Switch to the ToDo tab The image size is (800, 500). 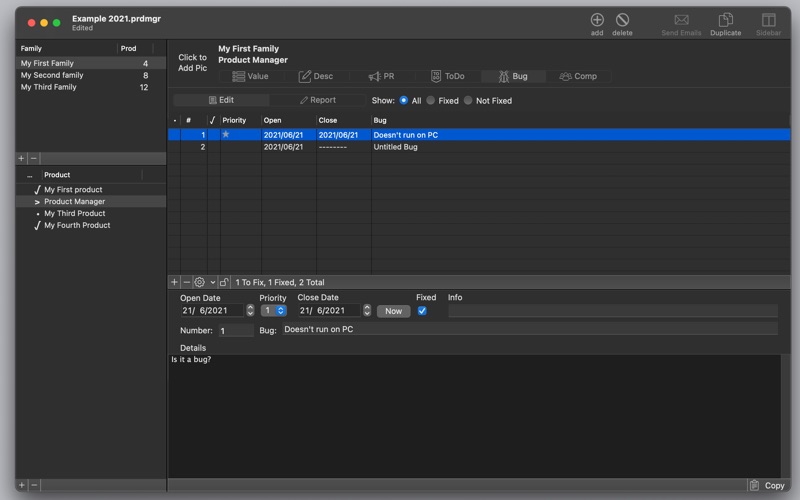tap(448, 76)
